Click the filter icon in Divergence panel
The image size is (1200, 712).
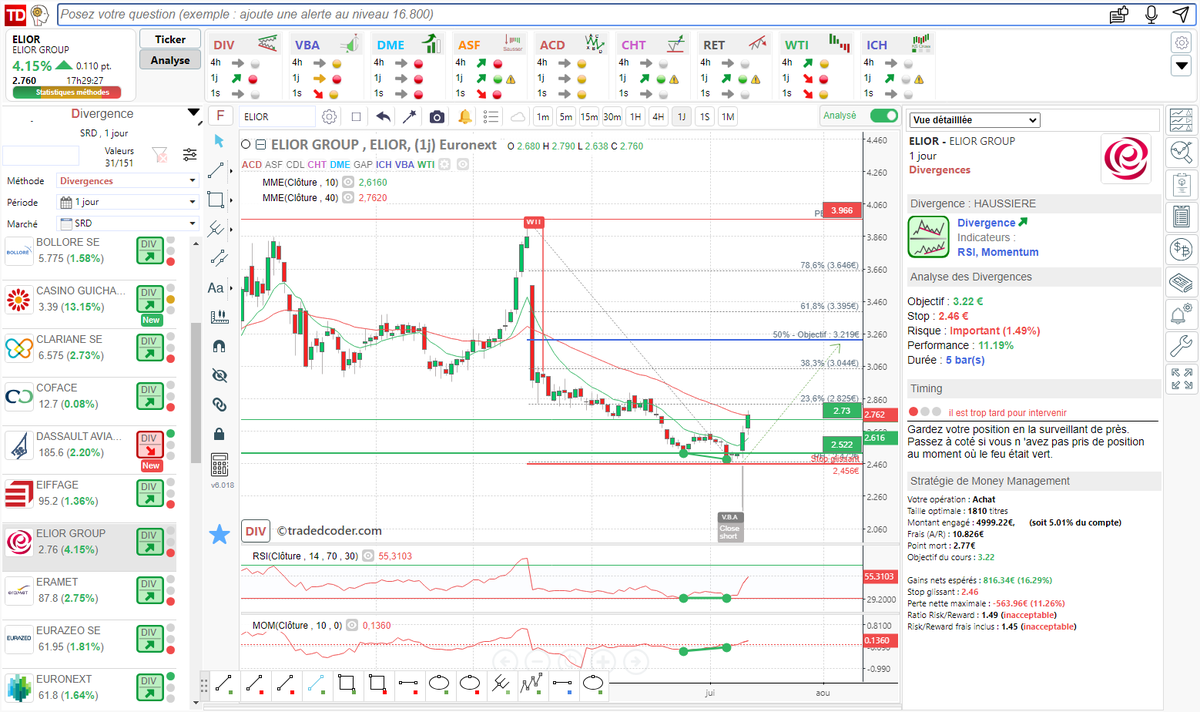coord(159,155)
